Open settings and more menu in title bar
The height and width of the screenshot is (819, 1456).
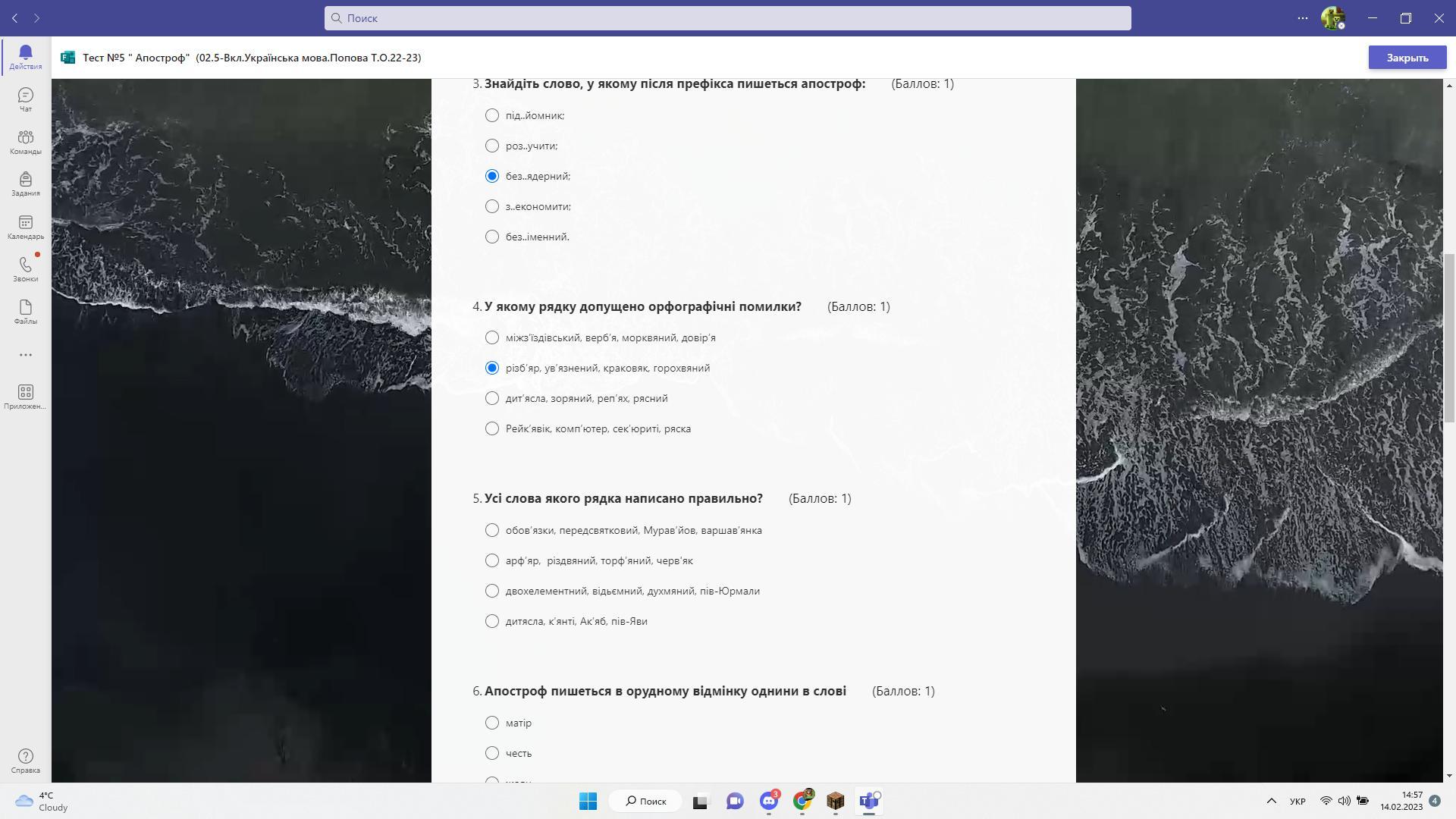[x=1303, y=18]
